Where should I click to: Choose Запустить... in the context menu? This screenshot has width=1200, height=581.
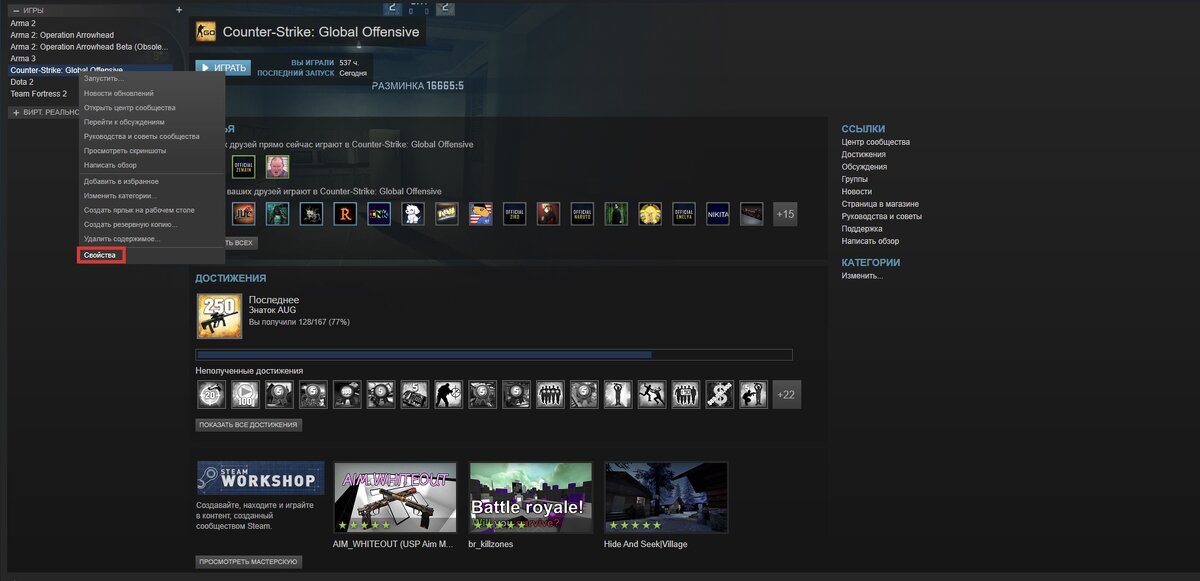click(104, 78)
